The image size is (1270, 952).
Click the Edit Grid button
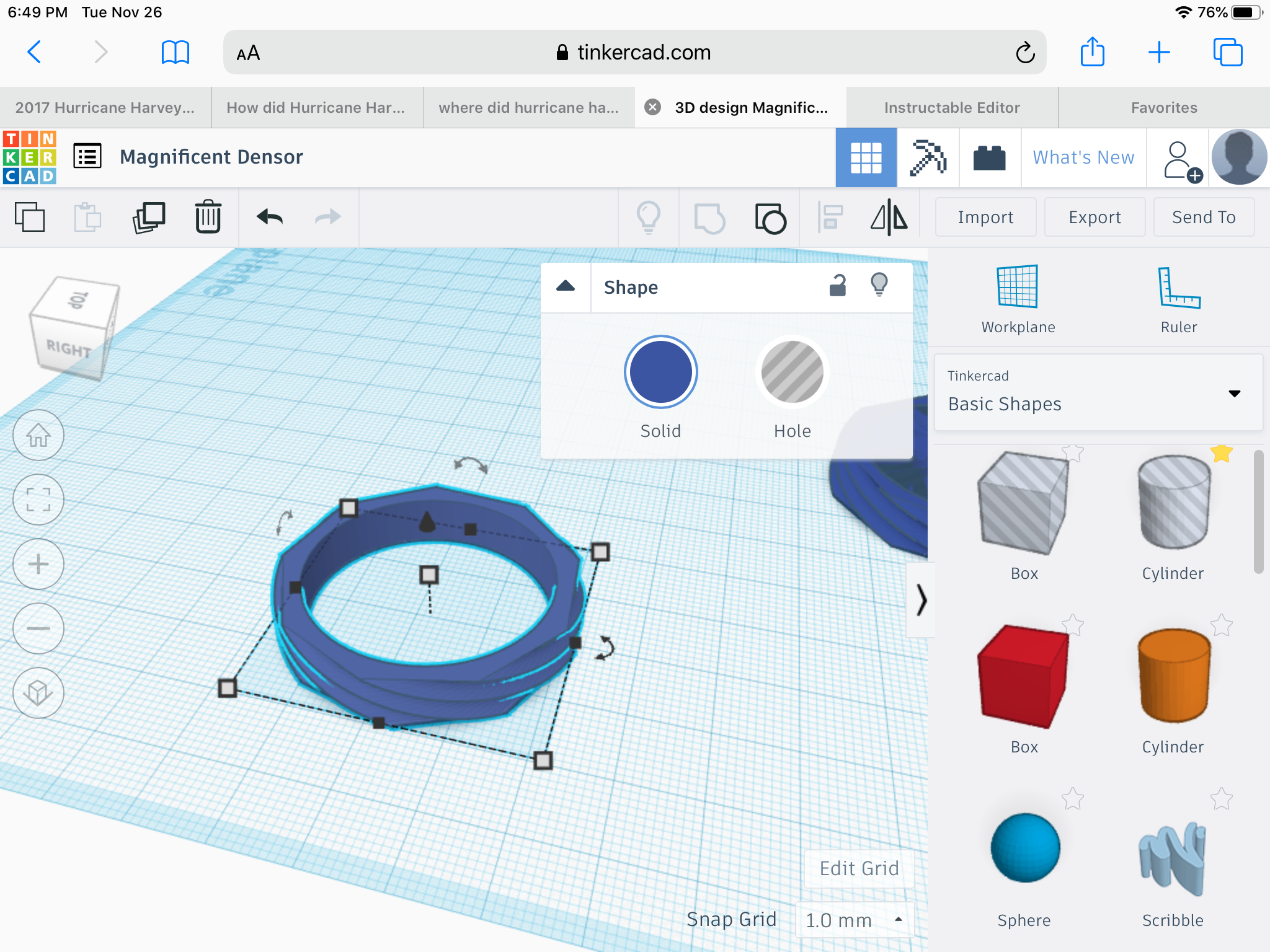[x=859, y=868]
